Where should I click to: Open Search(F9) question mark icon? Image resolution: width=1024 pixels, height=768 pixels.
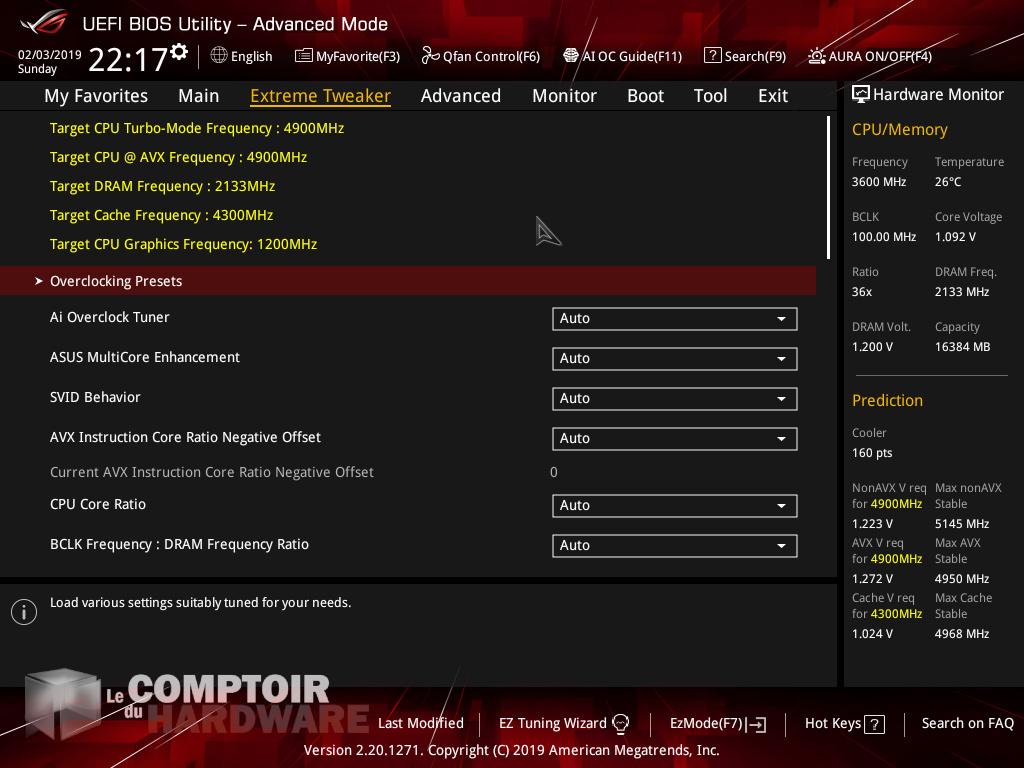712,56
